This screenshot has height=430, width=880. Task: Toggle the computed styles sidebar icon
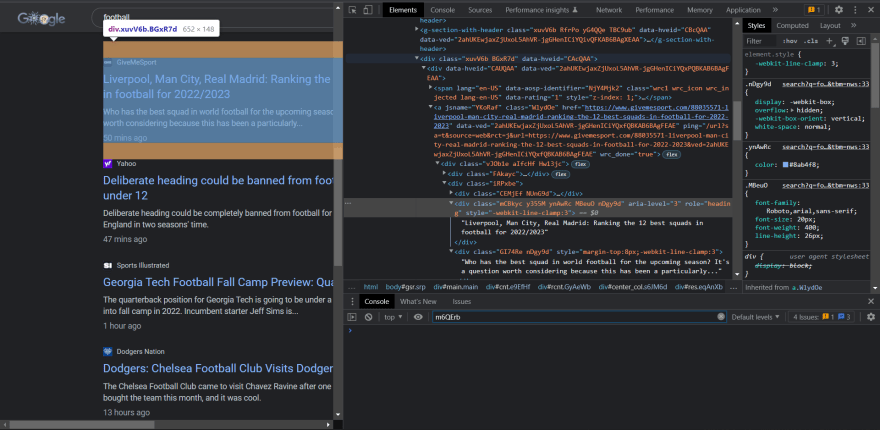tap(861, 41)
